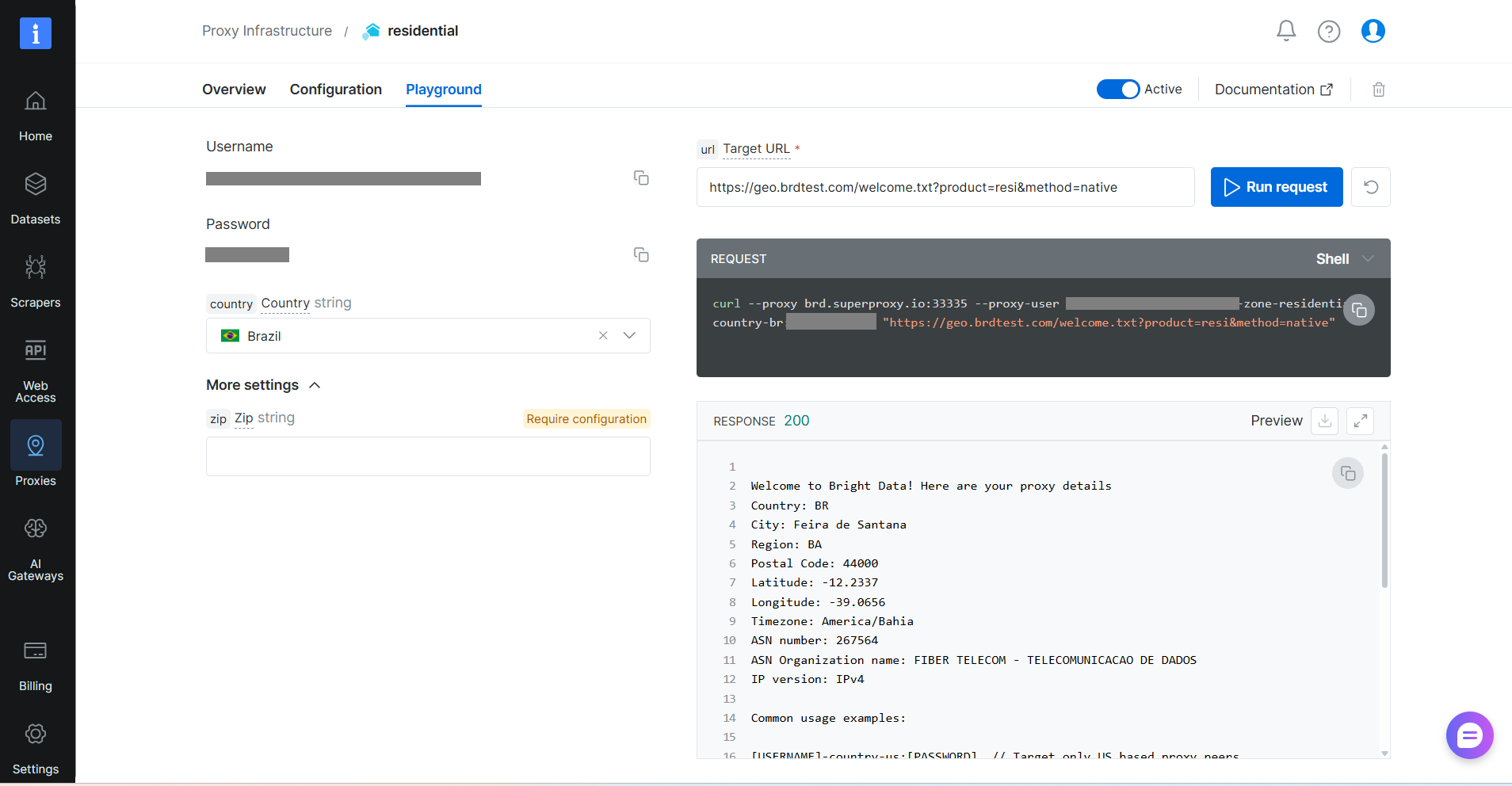Click the REQUEST panel header label
The width and height of the screenshot is (1512, 786).
tap(739, 259)
